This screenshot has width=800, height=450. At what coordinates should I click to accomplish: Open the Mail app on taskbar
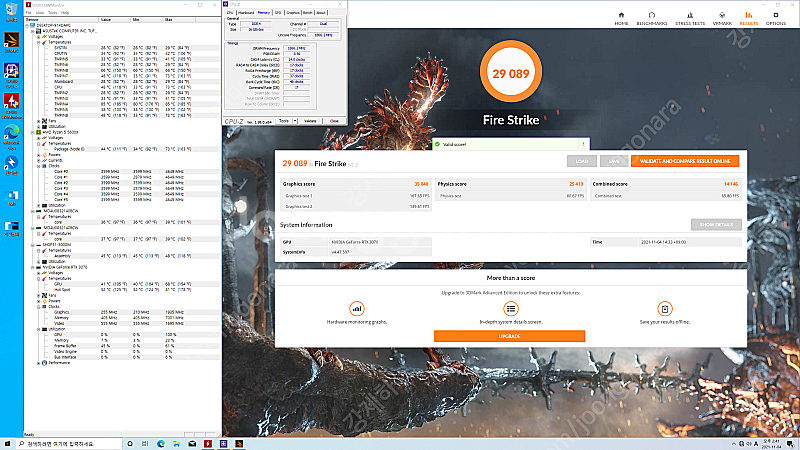[192, 444]
